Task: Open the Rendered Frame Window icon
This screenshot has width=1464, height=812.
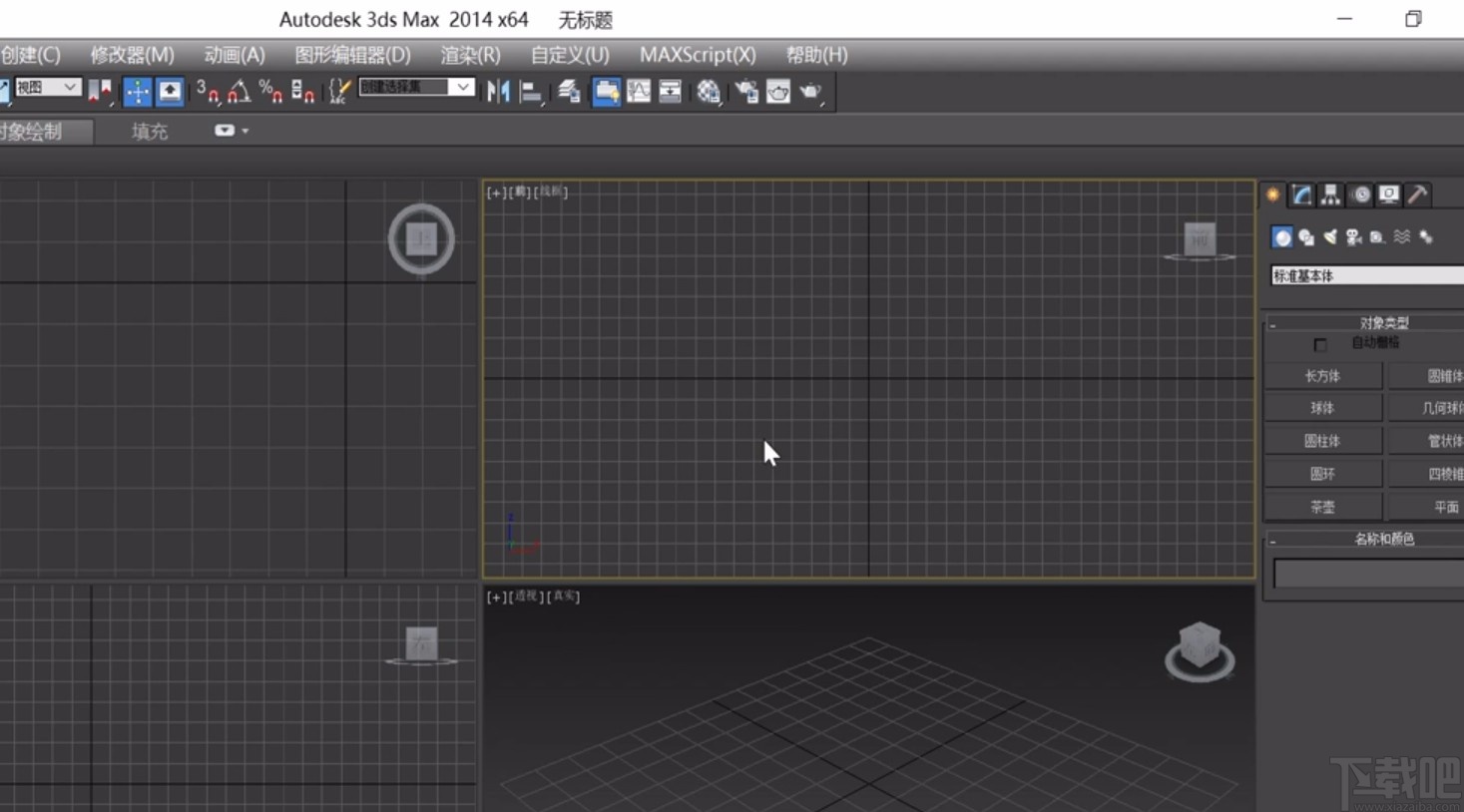Action: tap(778, 92)
